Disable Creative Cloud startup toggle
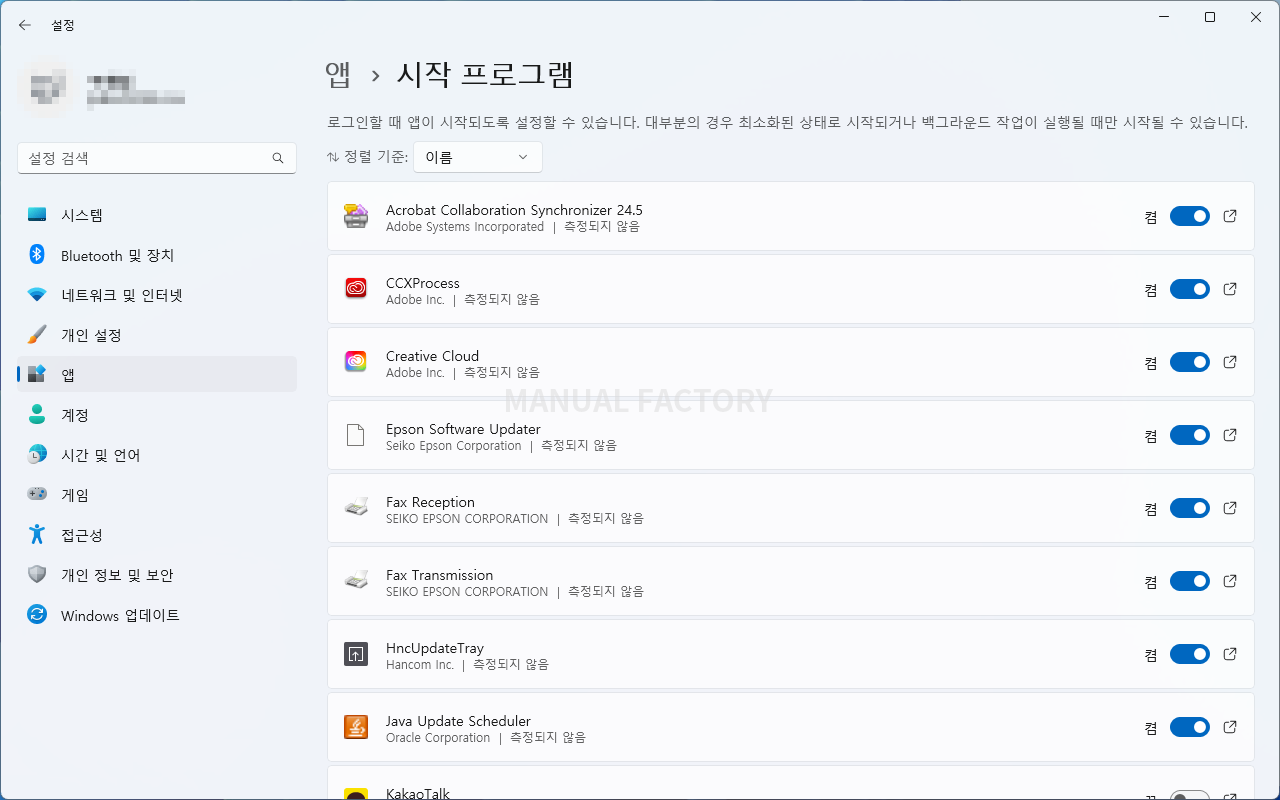 click(1190, 362)
